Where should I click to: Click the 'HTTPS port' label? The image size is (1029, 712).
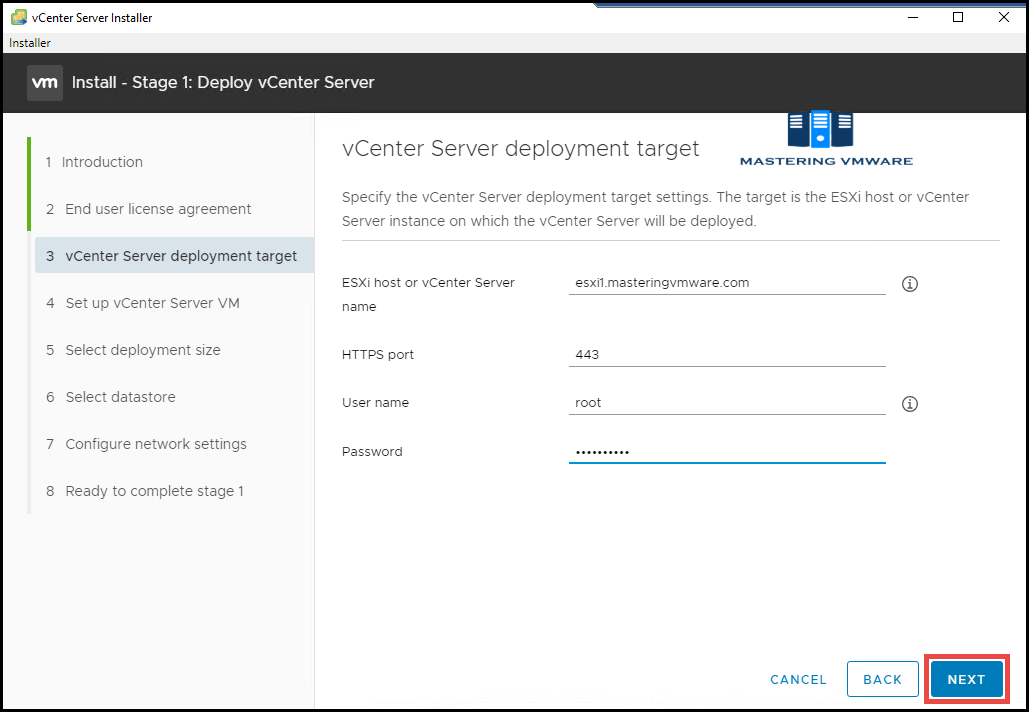378,355
